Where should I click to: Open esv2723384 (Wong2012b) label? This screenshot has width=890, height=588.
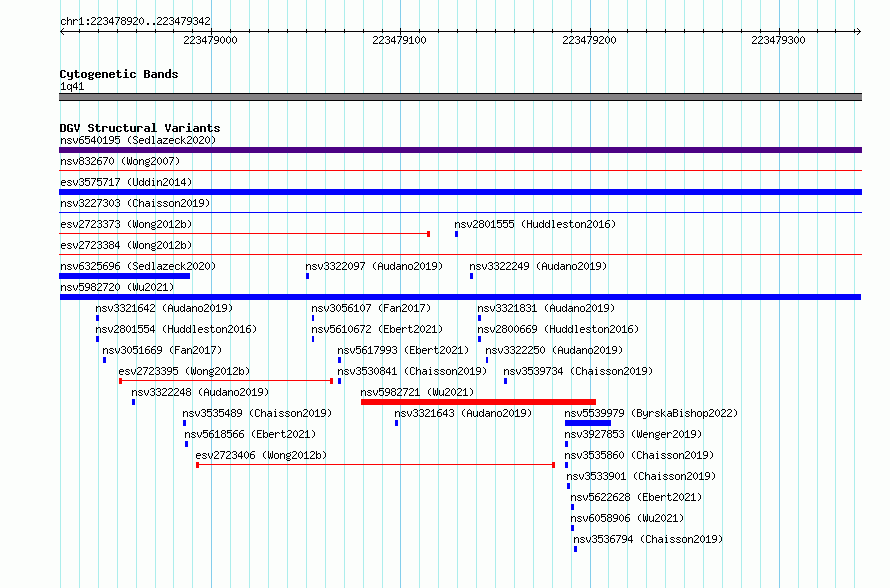(x=126, y=245)
